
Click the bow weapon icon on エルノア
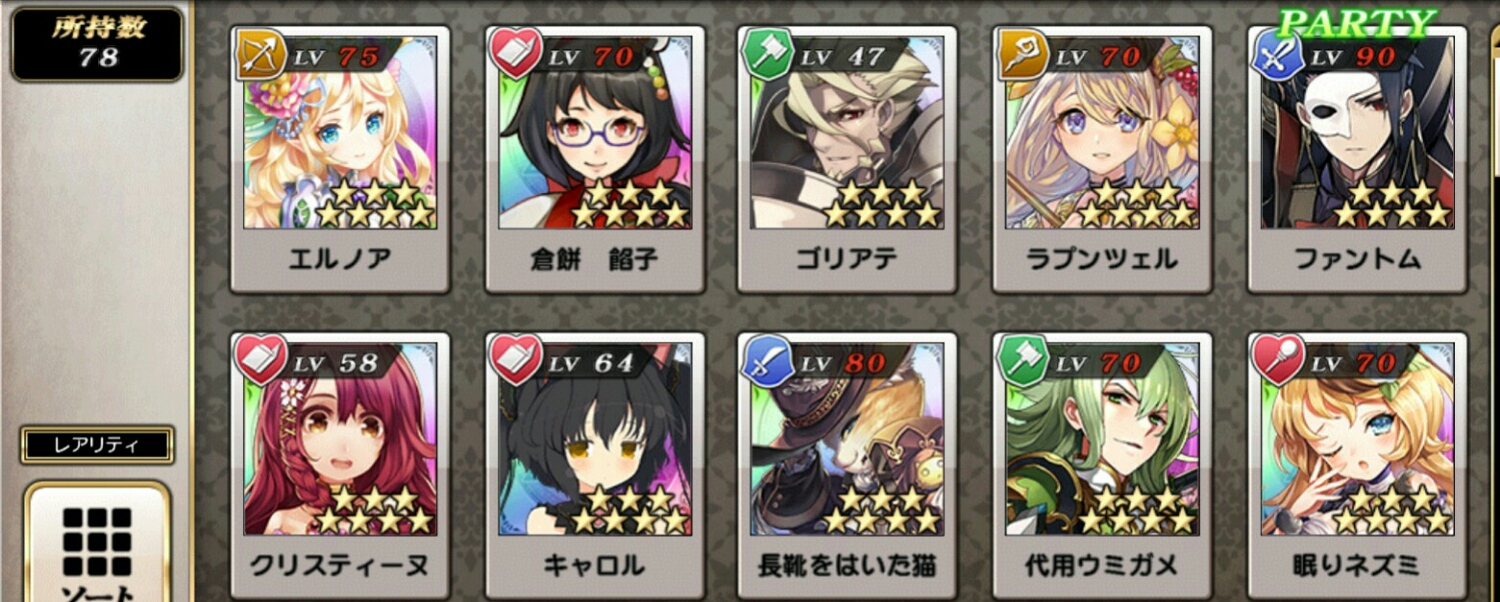click(258, 54)
